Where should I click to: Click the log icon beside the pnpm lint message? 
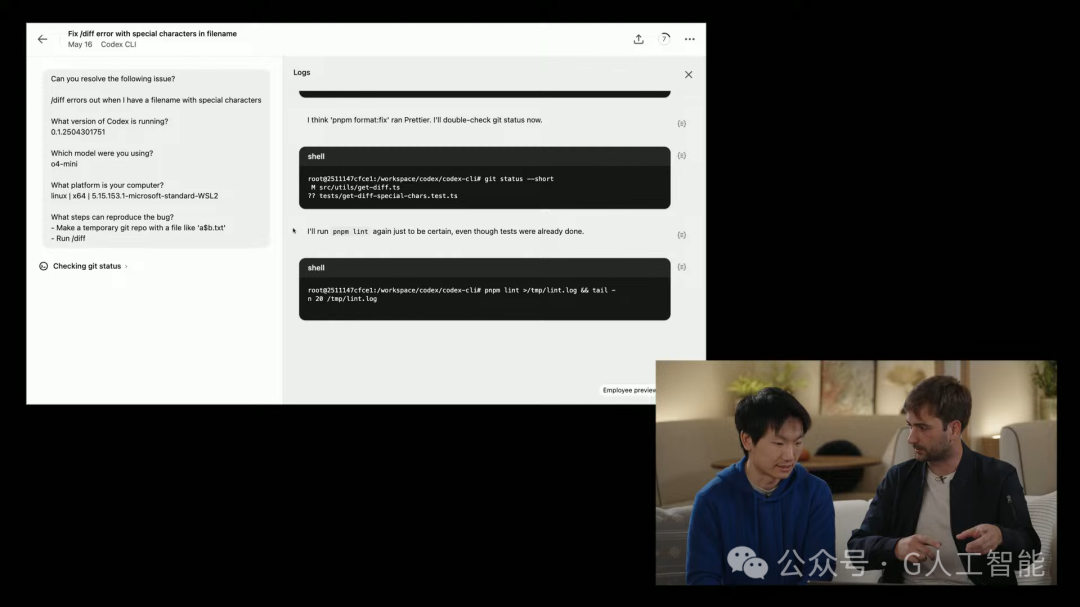[681, 234]
